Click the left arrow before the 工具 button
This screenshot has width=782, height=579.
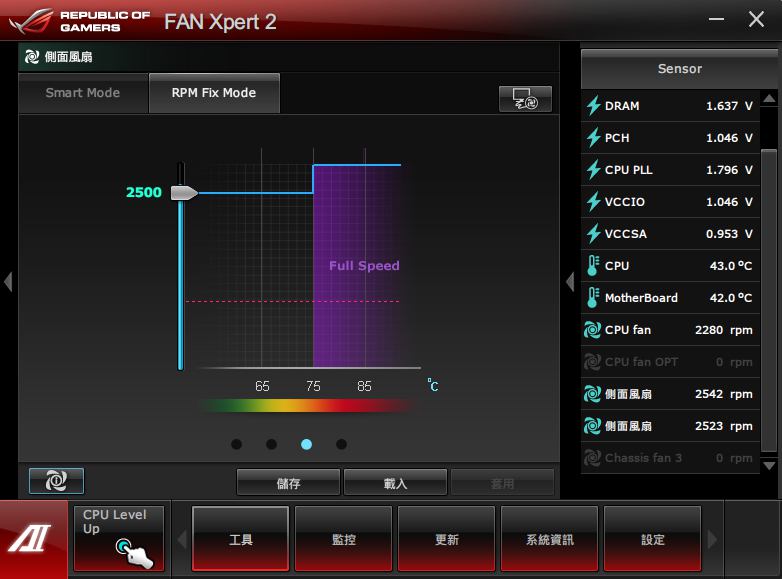tap(182, 539)
